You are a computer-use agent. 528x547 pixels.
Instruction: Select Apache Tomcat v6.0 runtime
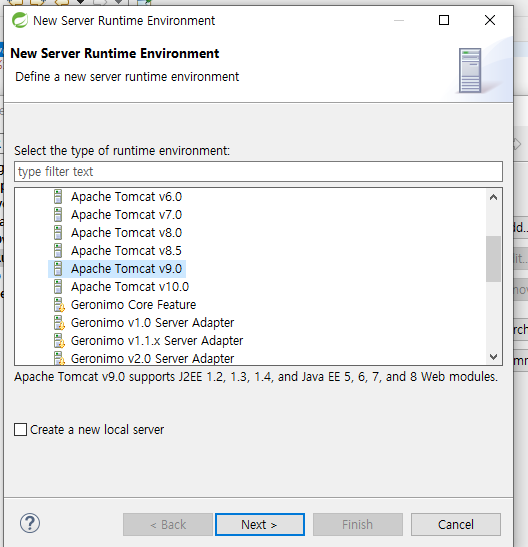(x=126, y=197)
